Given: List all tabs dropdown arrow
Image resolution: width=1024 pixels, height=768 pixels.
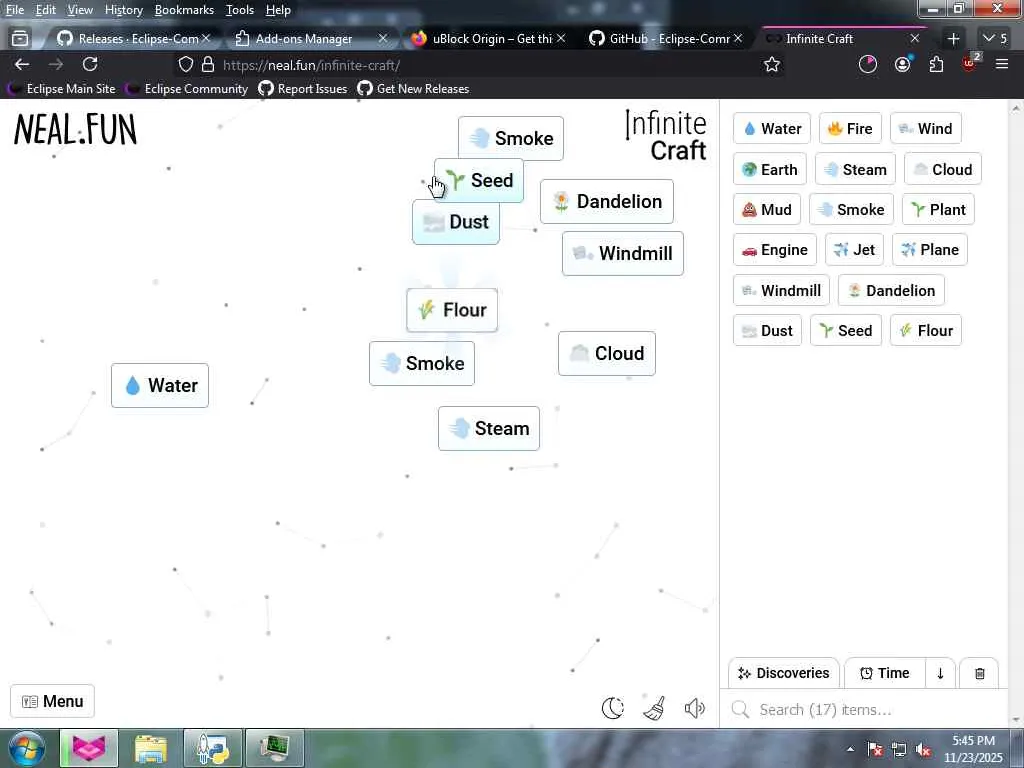Looking at the screenshot, I should click(x=995, y=39).
